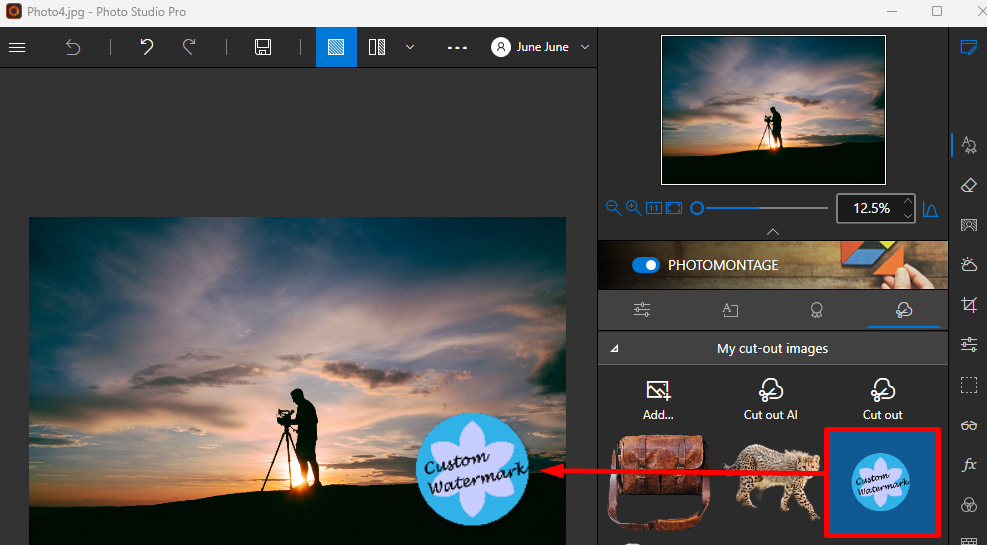Toggle the PHOTOMONTAGE switch off
987x545 pixels.
tap(646, 265)
